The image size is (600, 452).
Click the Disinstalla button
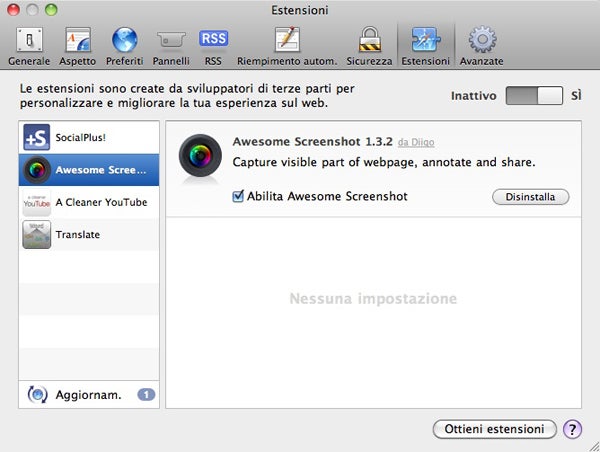click(x=530, y=197)
